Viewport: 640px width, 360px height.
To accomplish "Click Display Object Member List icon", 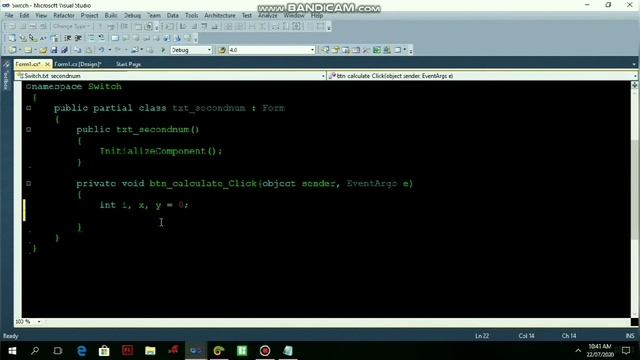I will point(12,38).
